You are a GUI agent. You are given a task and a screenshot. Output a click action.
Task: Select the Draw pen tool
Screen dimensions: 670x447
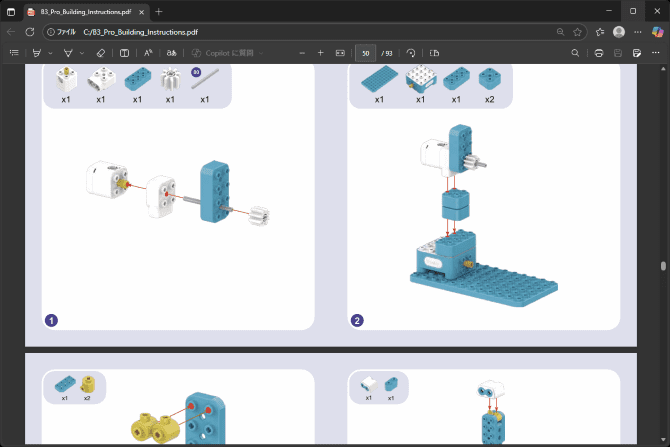68,52
